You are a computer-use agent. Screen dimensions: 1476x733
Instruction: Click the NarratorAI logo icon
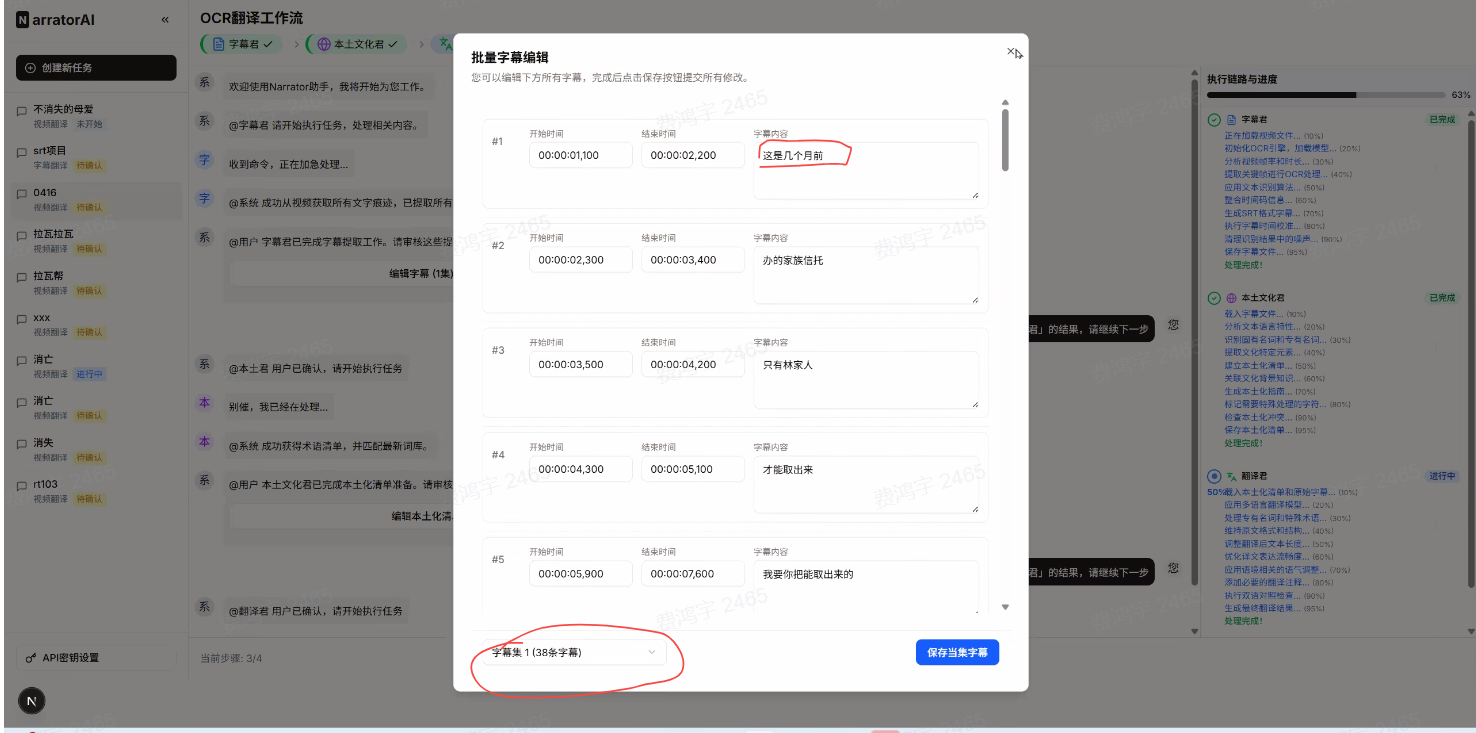[23, 20]
